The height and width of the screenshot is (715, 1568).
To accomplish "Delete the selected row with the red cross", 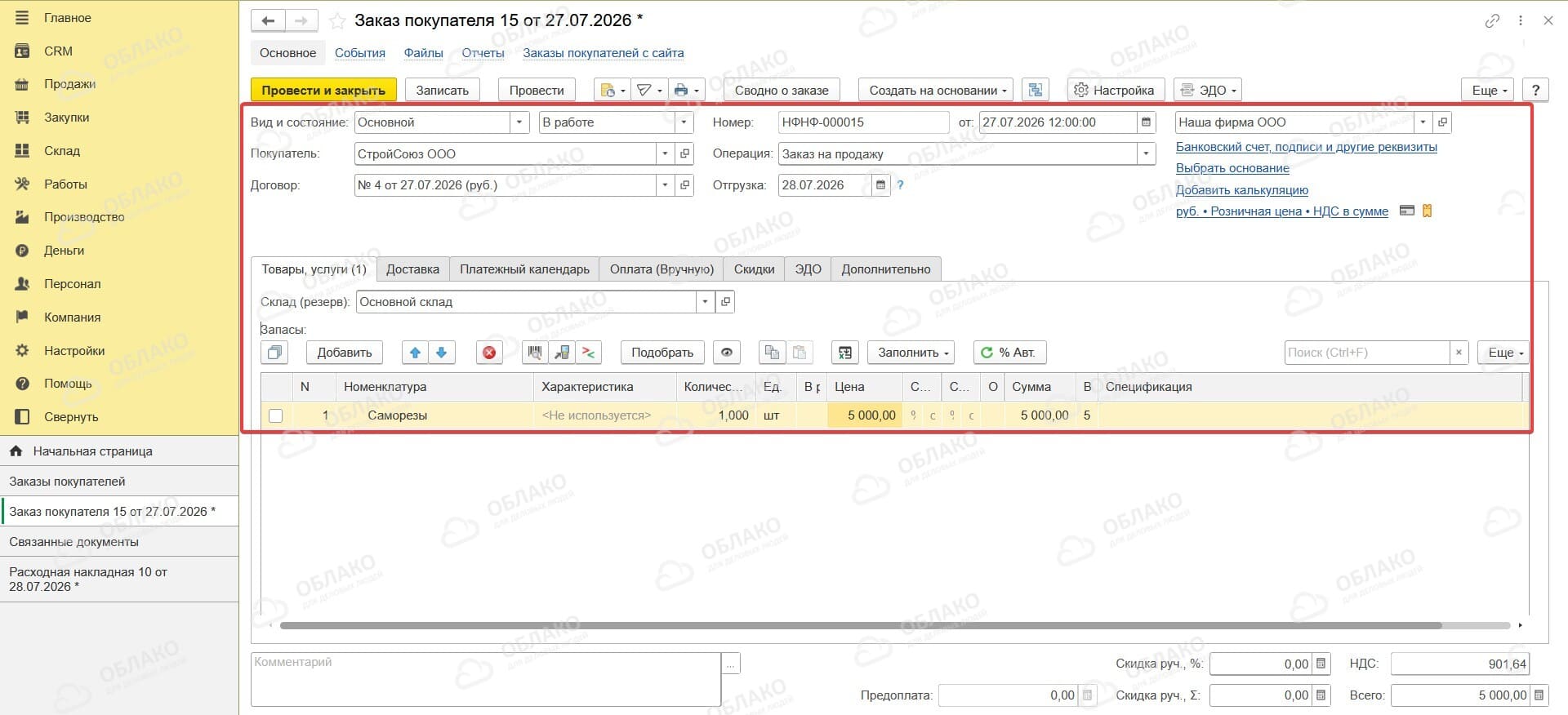I will [x=489, y=353].
